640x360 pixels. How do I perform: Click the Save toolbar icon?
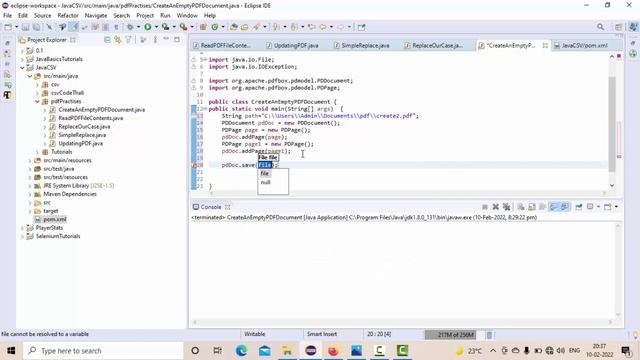pyautogui.click(x=25, y=27)
